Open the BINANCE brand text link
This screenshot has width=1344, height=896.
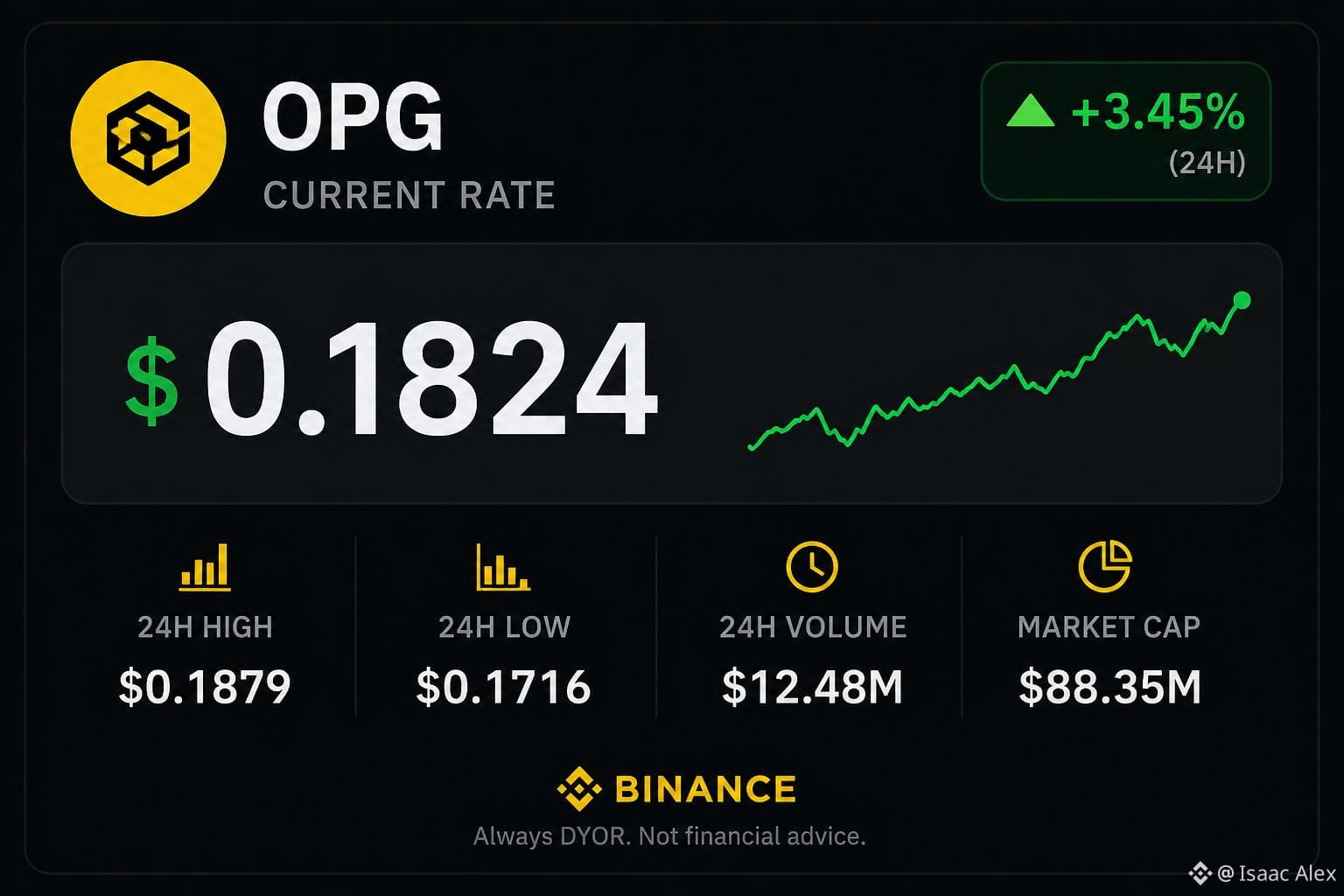click(x=705, y=789)
